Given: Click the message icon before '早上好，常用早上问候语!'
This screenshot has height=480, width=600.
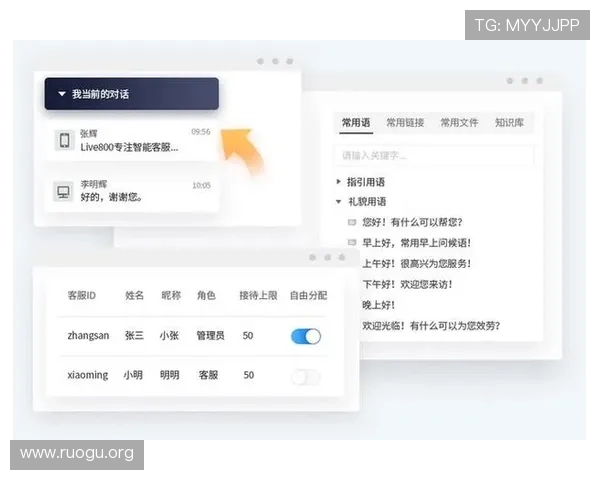Looking at the screenshot, I should [x=352, y=242].
